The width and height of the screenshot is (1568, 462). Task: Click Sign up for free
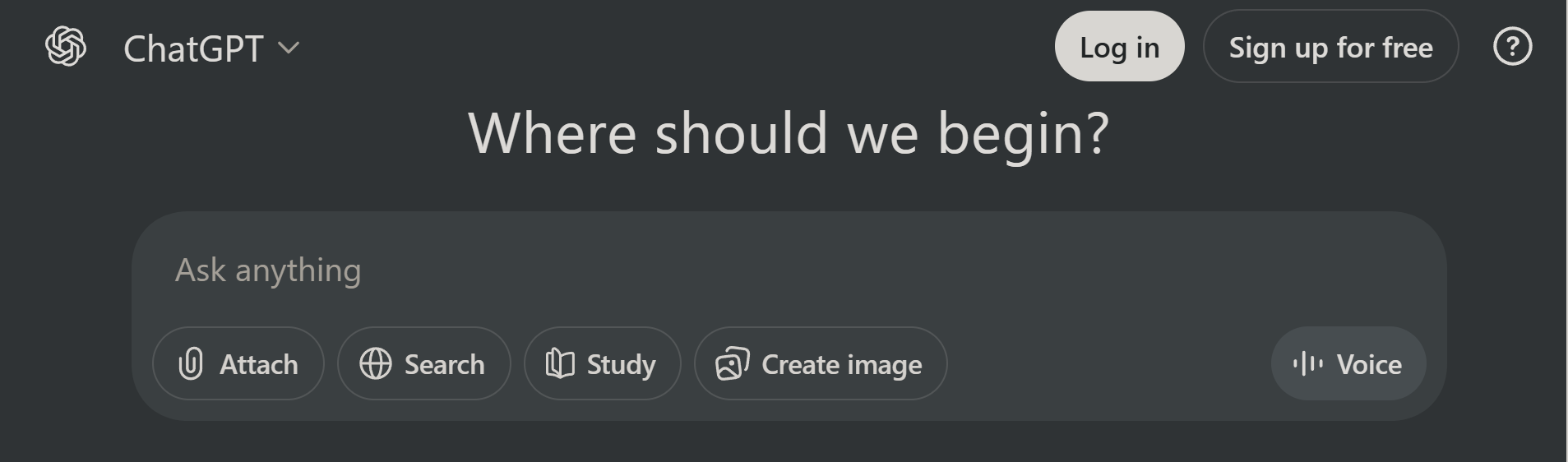point(1330,47)
